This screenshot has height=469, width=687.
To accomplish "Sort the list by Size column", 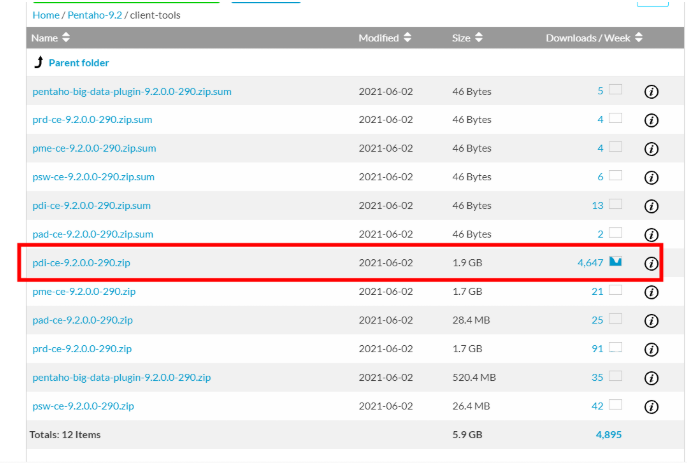I will 467,38.
